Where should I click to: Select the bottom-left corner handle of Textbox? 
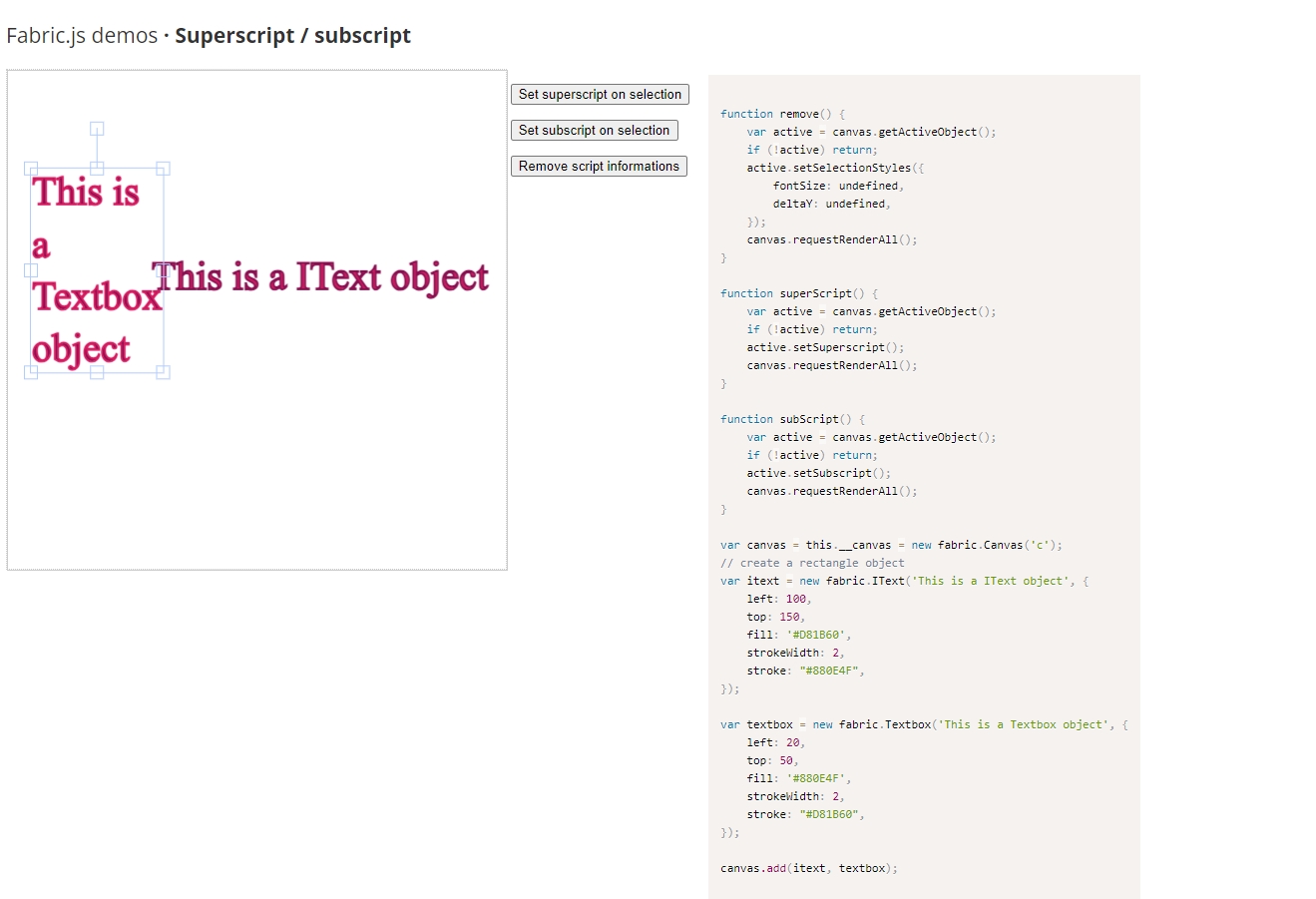[31, 372]
